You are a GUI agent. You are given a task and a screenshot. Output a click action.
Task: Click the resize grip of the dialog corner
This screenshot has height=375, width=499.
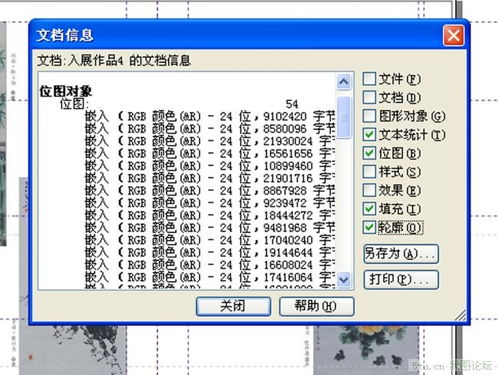pyautogui.click(x=460, y=315)
